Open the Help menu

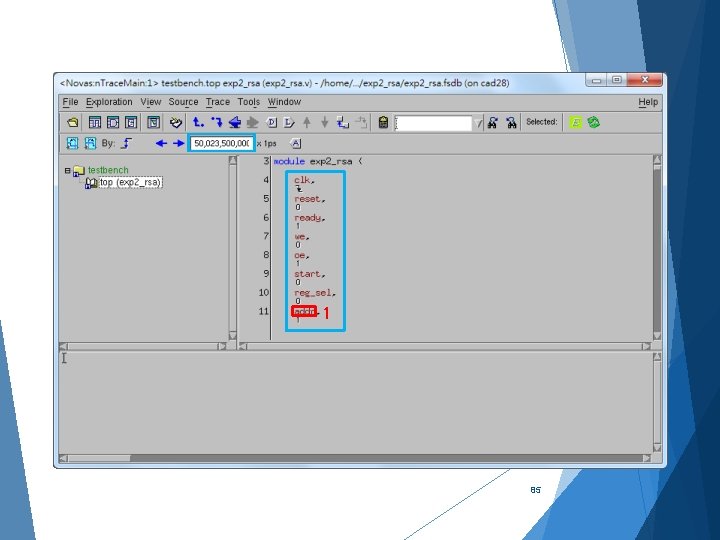pos(648,102)
